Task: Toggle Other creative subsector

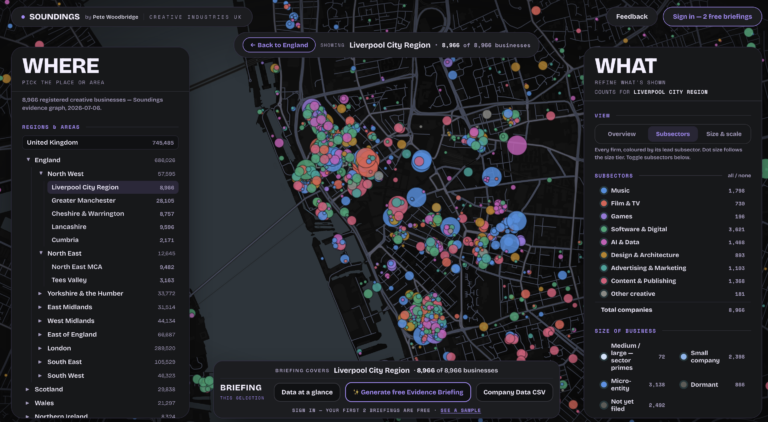Action: click(x=672, y=294)
